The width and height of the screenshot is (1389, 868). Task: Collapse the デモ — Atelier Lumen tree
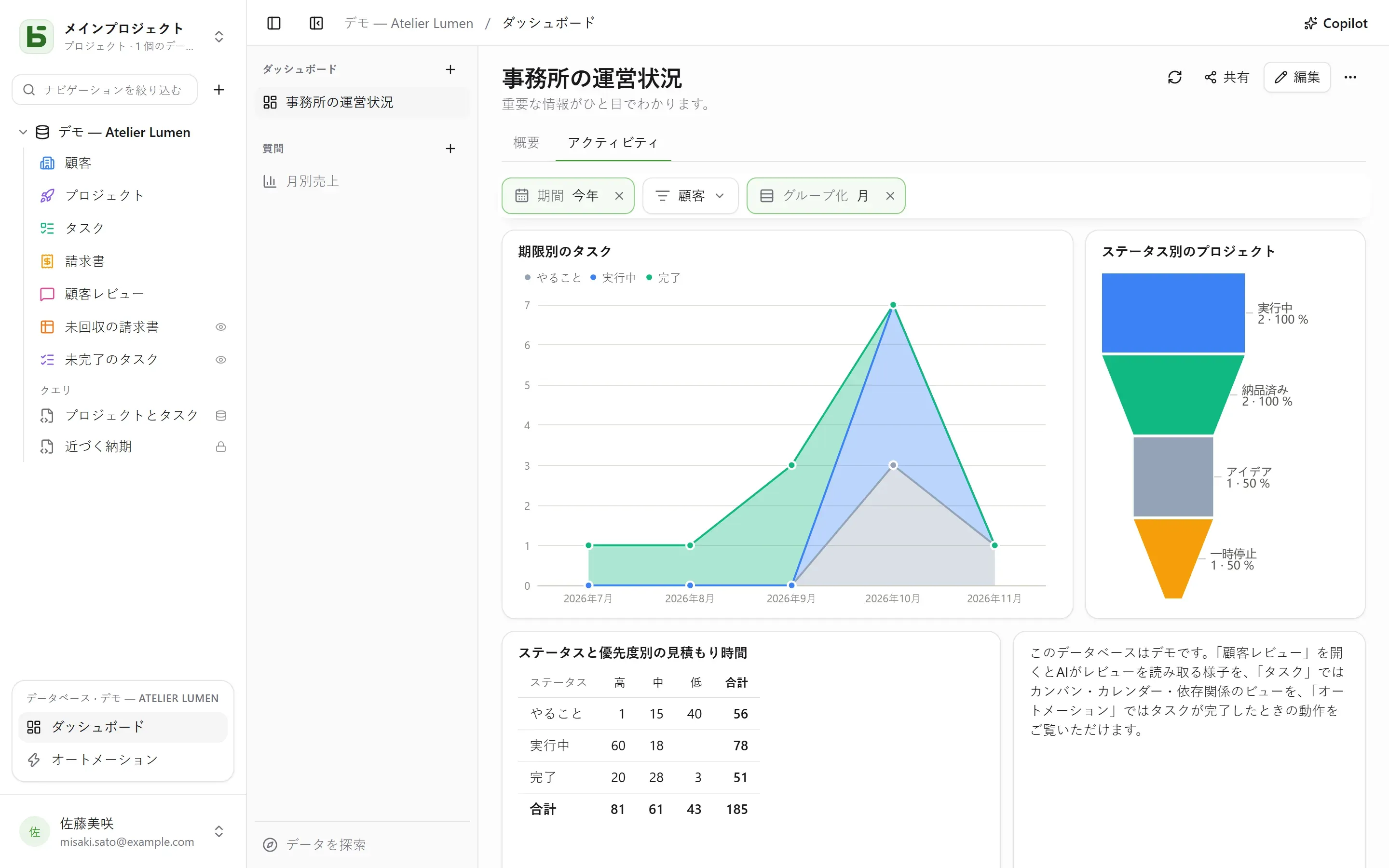pos(23,132)
